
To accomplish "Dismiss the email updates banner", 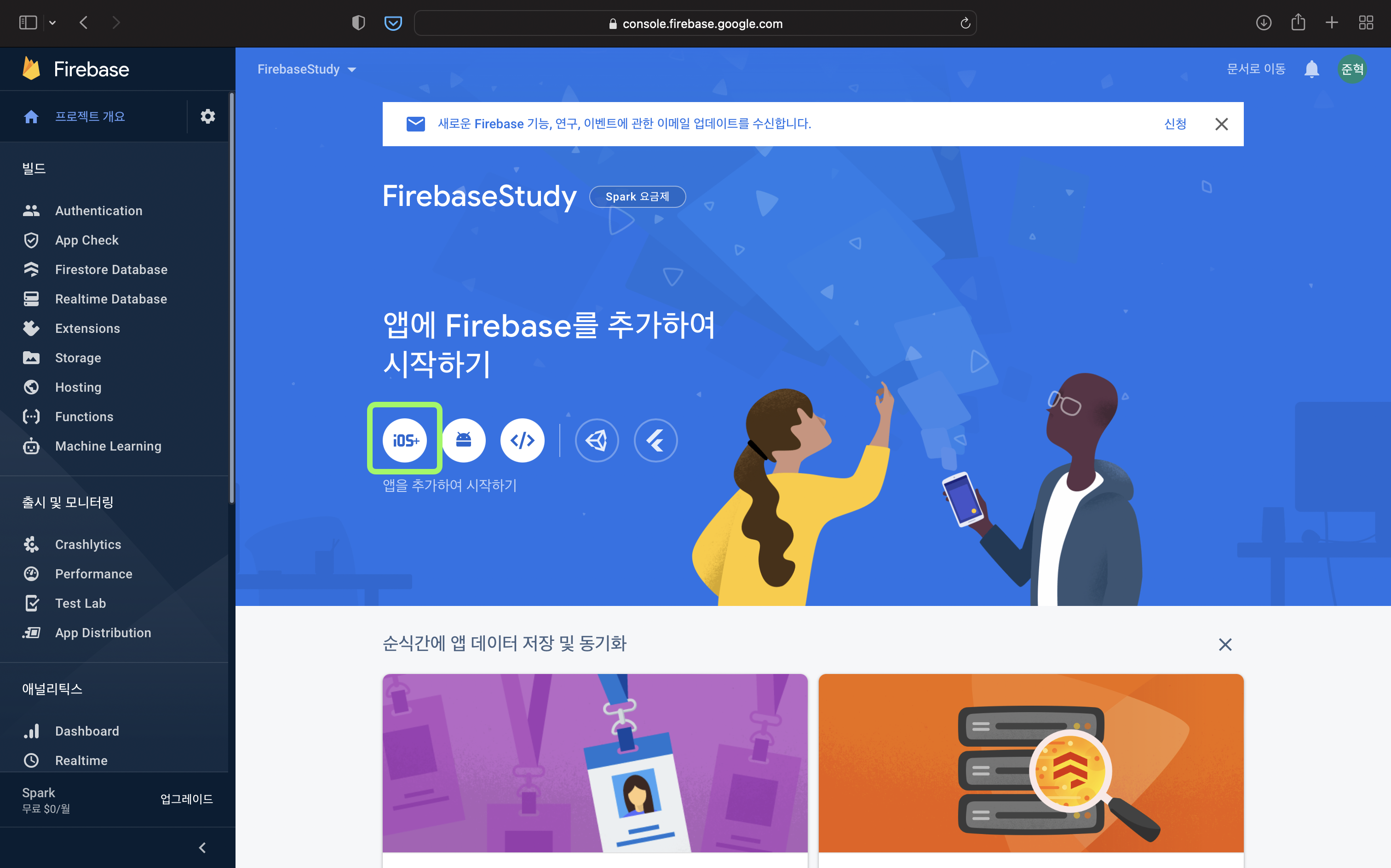I will [x=1221, y=124].
